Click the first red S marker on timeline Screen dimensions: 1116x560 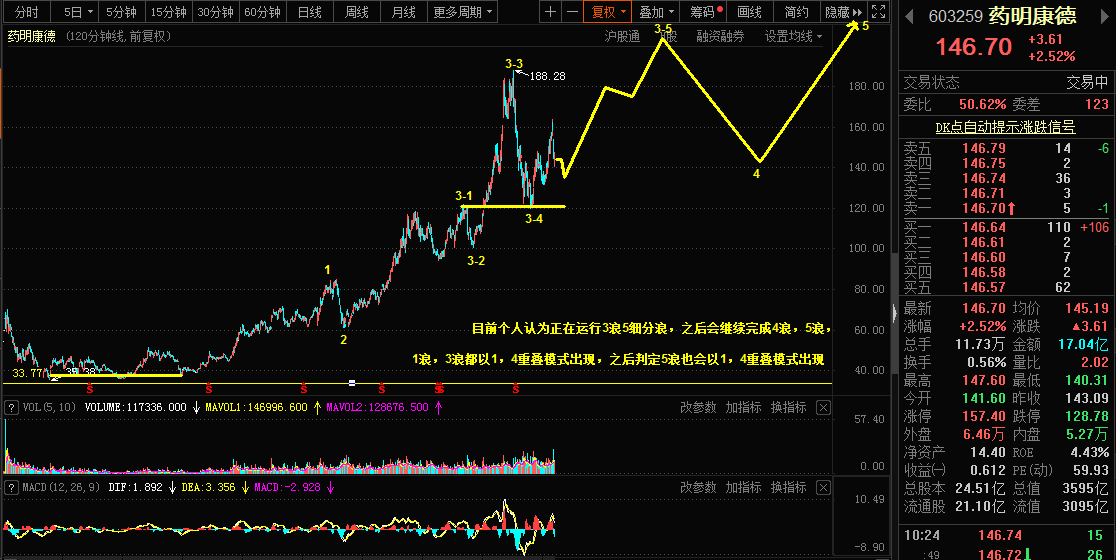(90, 389)
